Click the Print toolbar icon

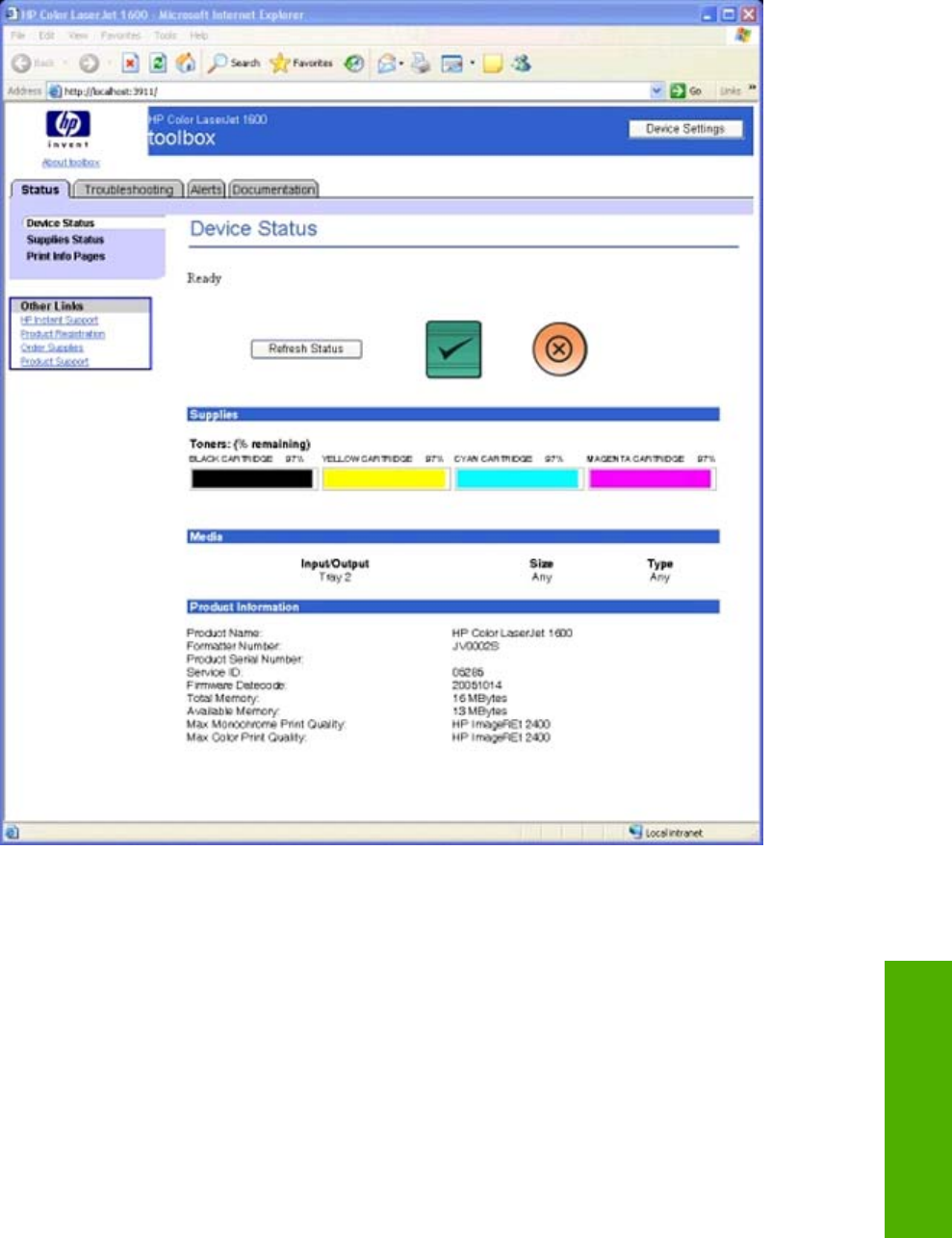click(421, 64)
